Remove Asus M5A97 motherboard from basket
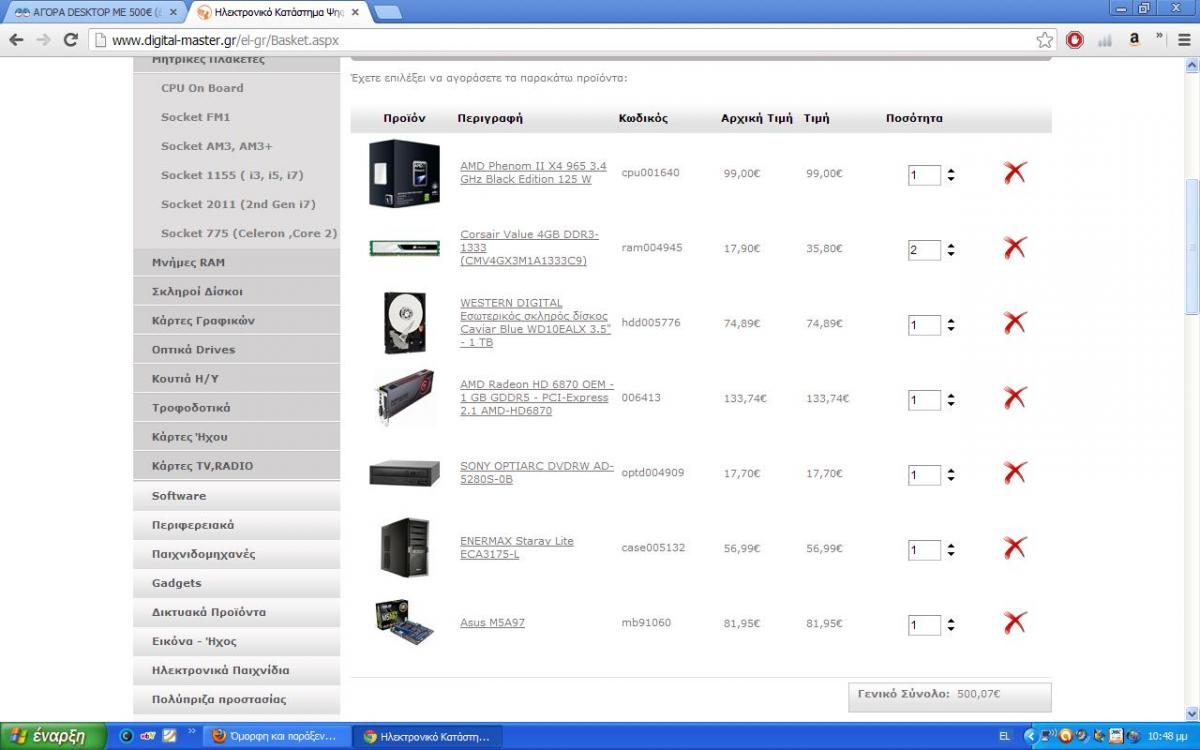Viewport: 1200px width, 750px height. point(1015,623)
